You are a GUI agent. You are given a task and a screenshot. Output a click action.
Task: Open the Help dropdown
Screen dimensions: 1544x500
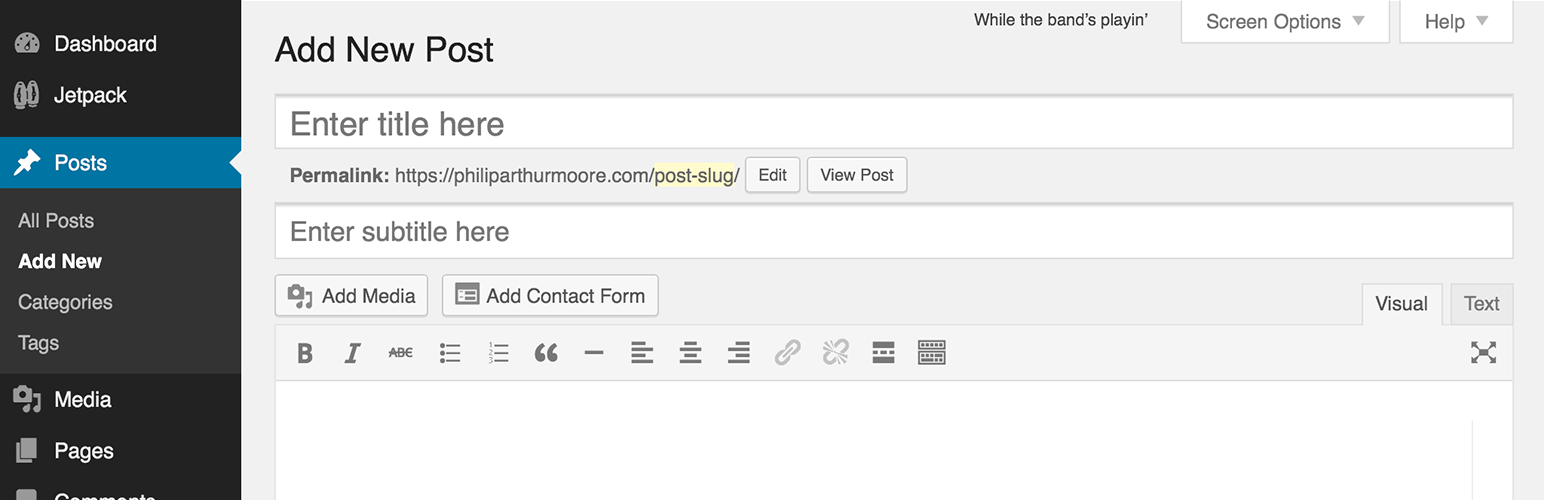(x=1456, y=21)
